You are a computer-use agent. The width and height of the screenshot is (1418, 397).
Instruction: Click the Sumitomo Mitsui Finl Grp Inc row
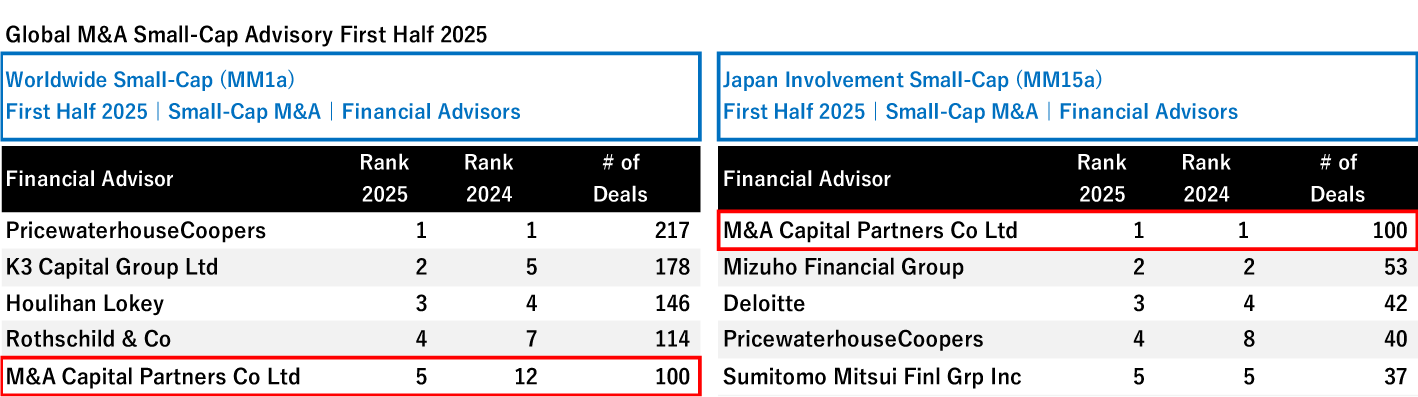point(1067,377)
